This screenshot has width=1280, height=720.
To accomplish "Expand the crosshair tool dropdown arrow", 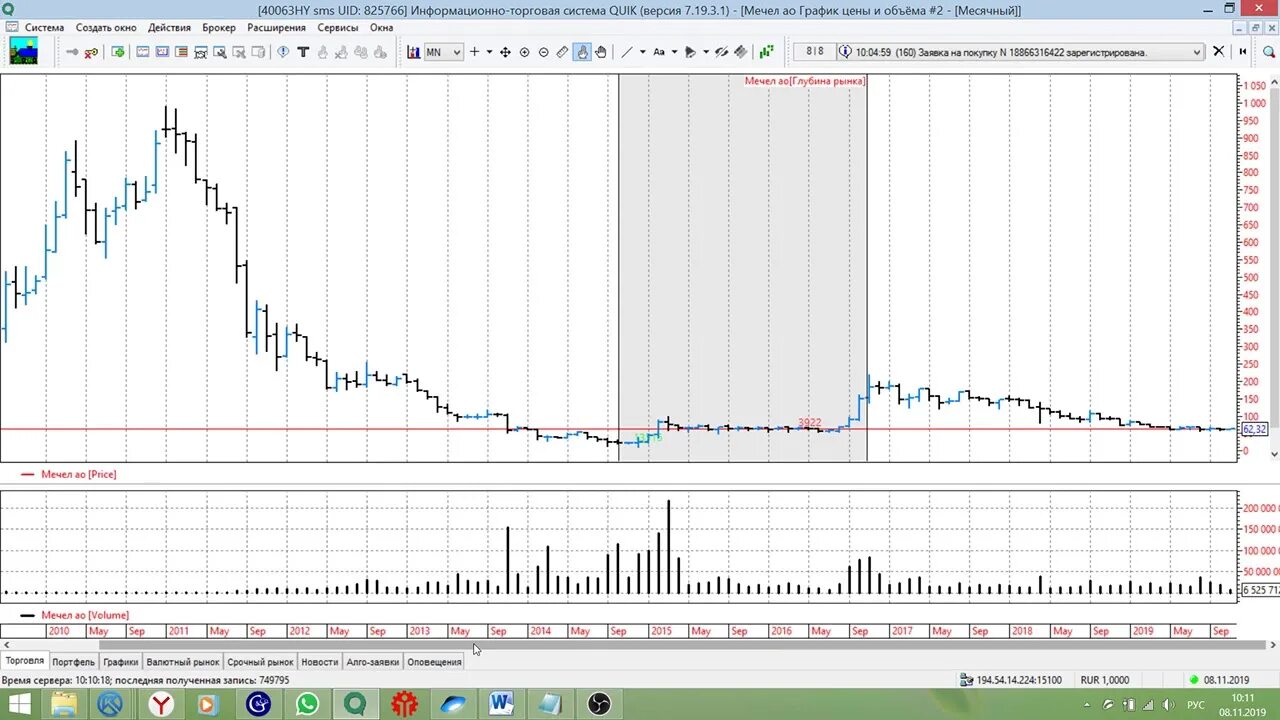I will click(489, 52).
